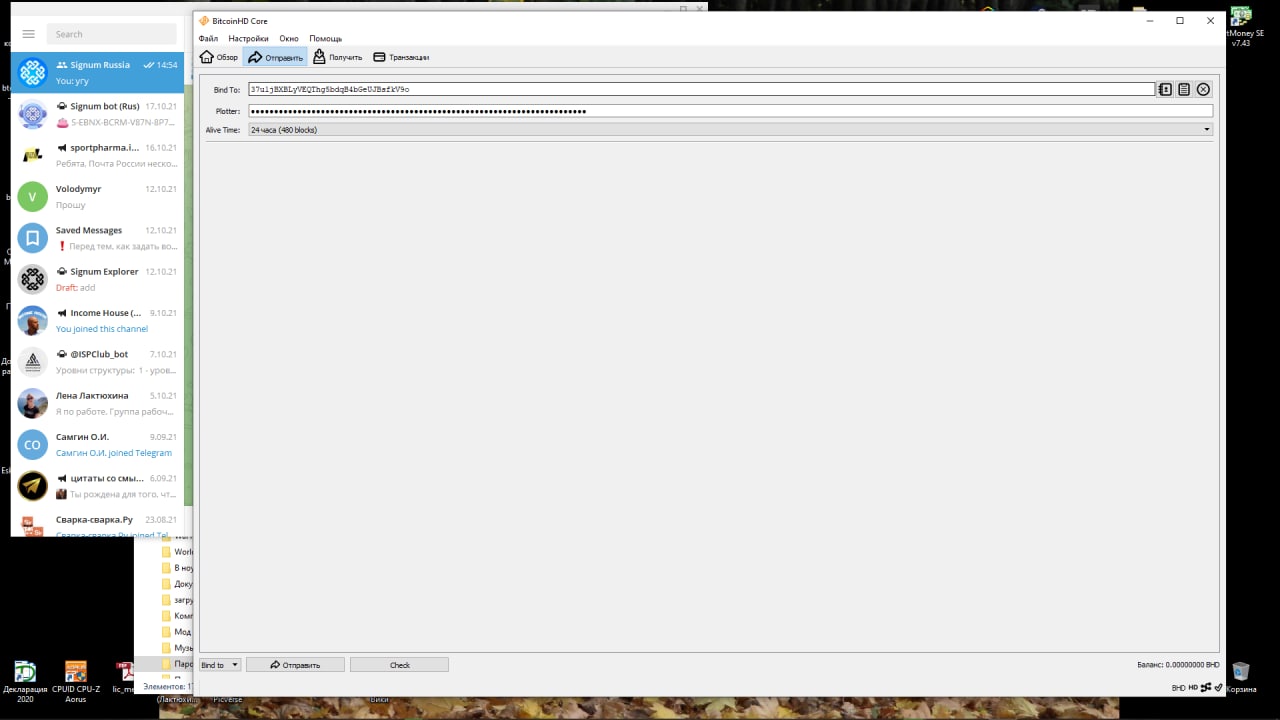Open the WebMoney SE v7.43 desktop shortcut
The image size is (1280, 720).
tap(1242, 27)
